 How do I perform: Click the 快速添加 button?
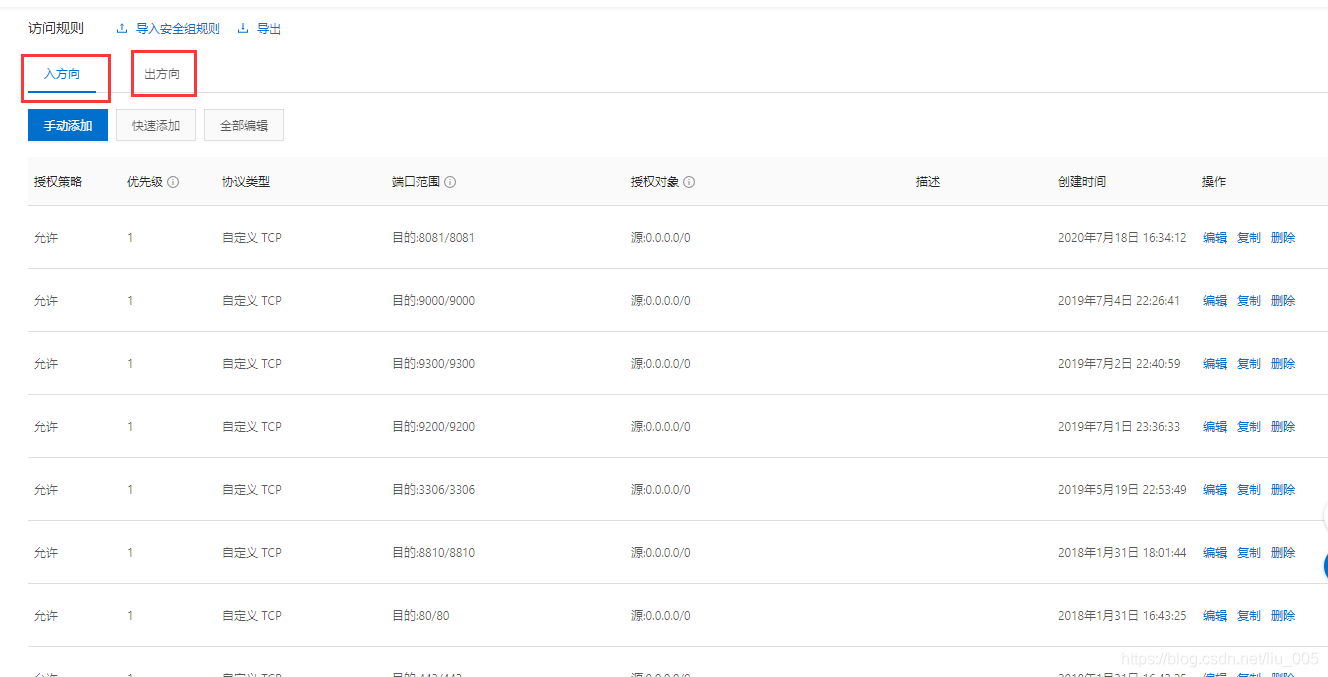coord(156,125)
